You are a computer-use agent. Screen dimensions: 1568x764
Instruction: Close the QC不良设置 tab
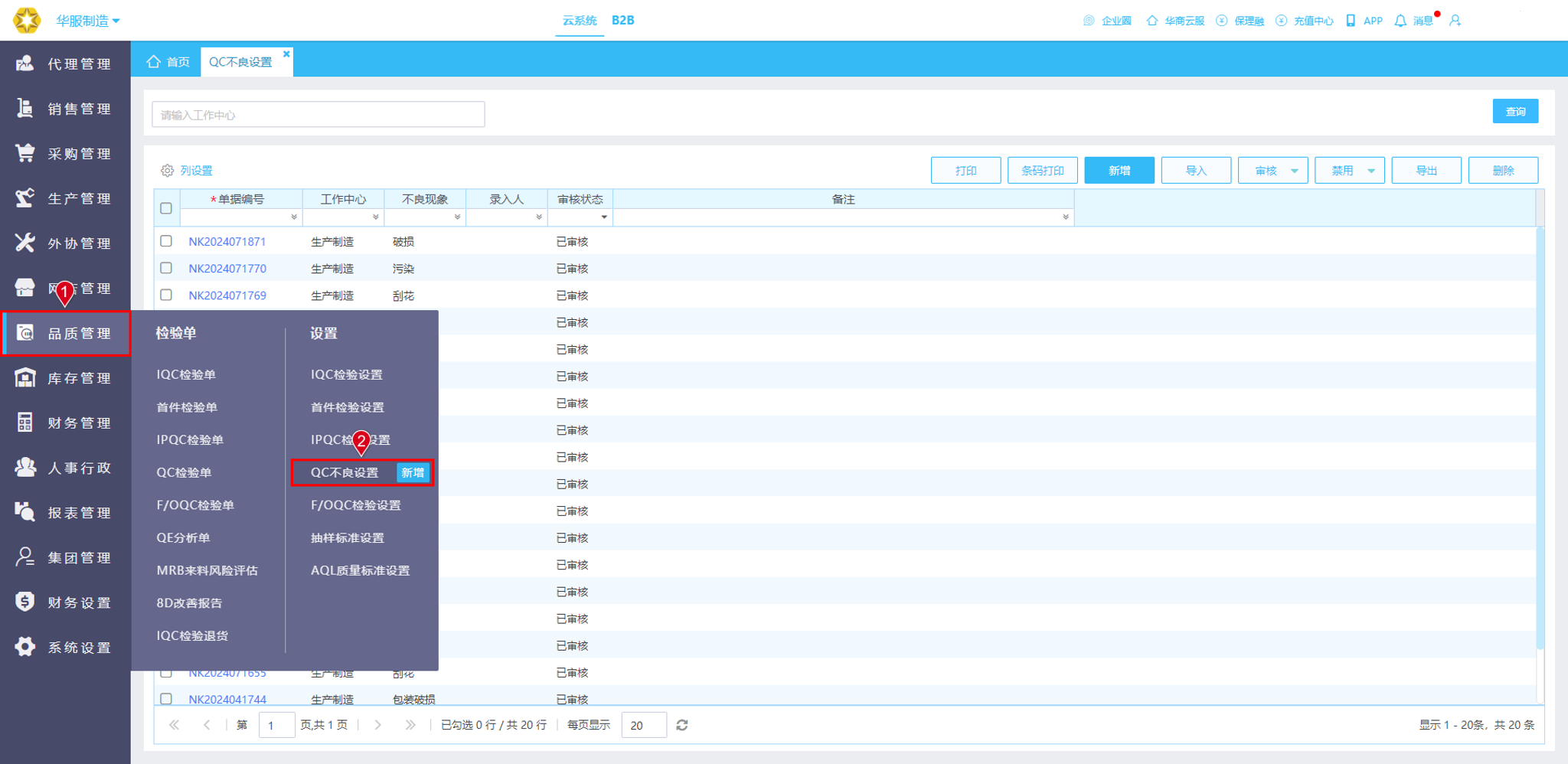tap(286, 54)
